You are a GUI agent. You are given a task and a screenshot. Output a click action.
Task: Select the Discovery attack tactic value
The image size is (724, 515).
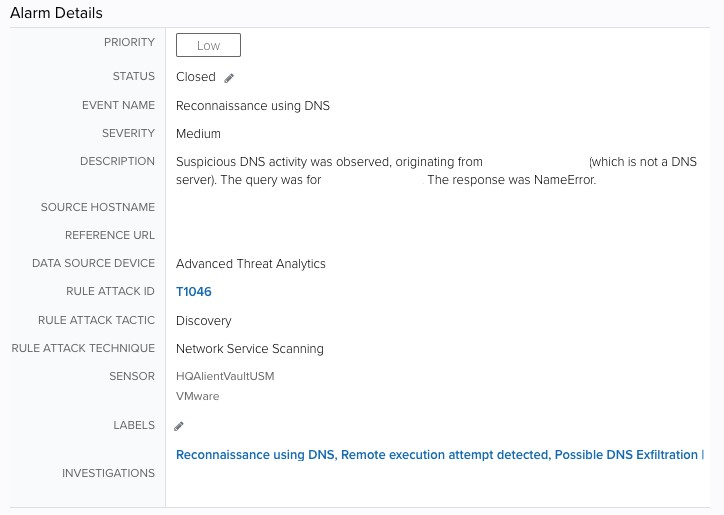204,321
